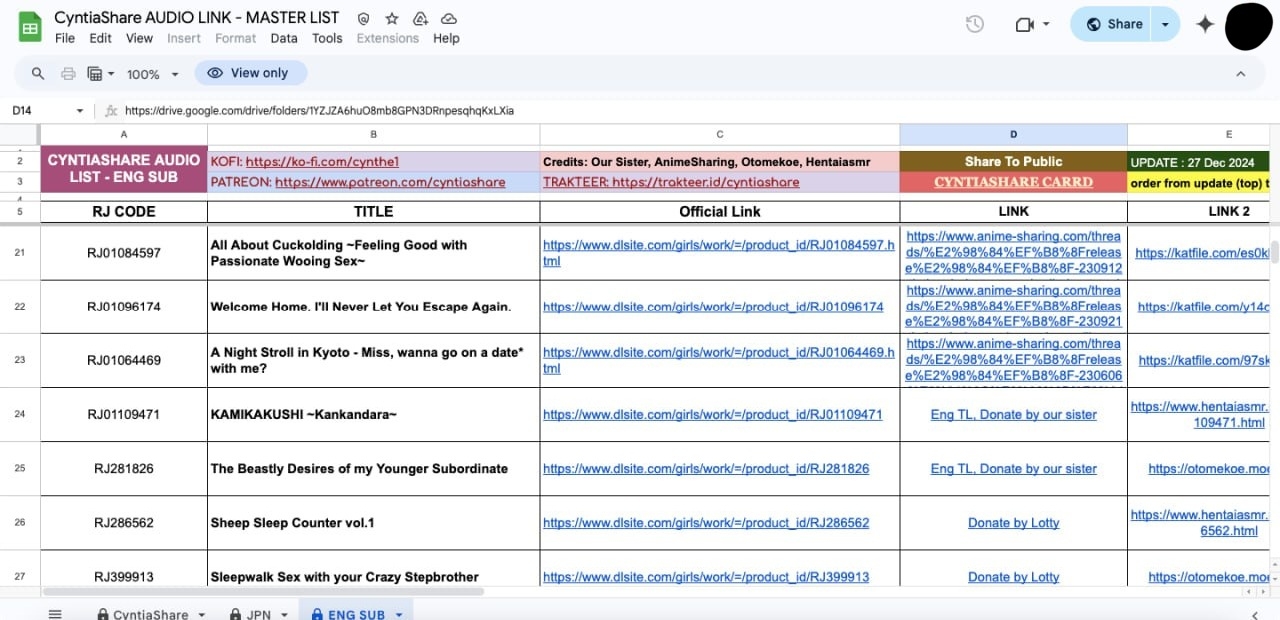Select column B header
This screenshot has height=620, width=1280.
(x=373, y=134)
